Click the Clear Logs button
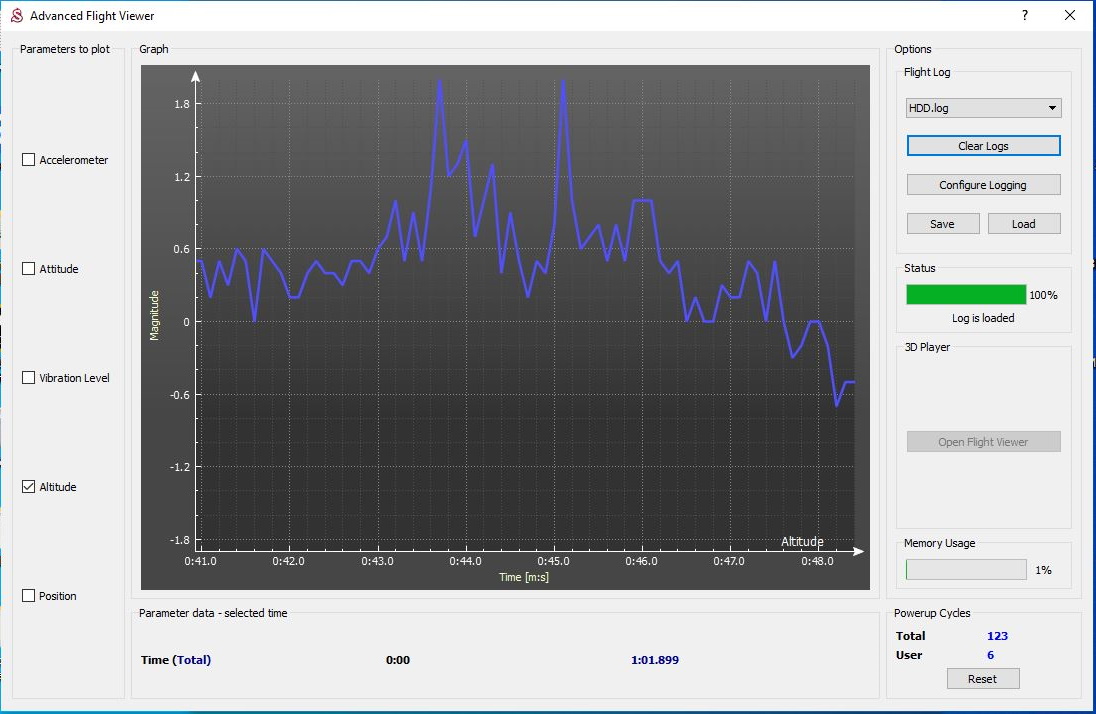 point(983,146)
